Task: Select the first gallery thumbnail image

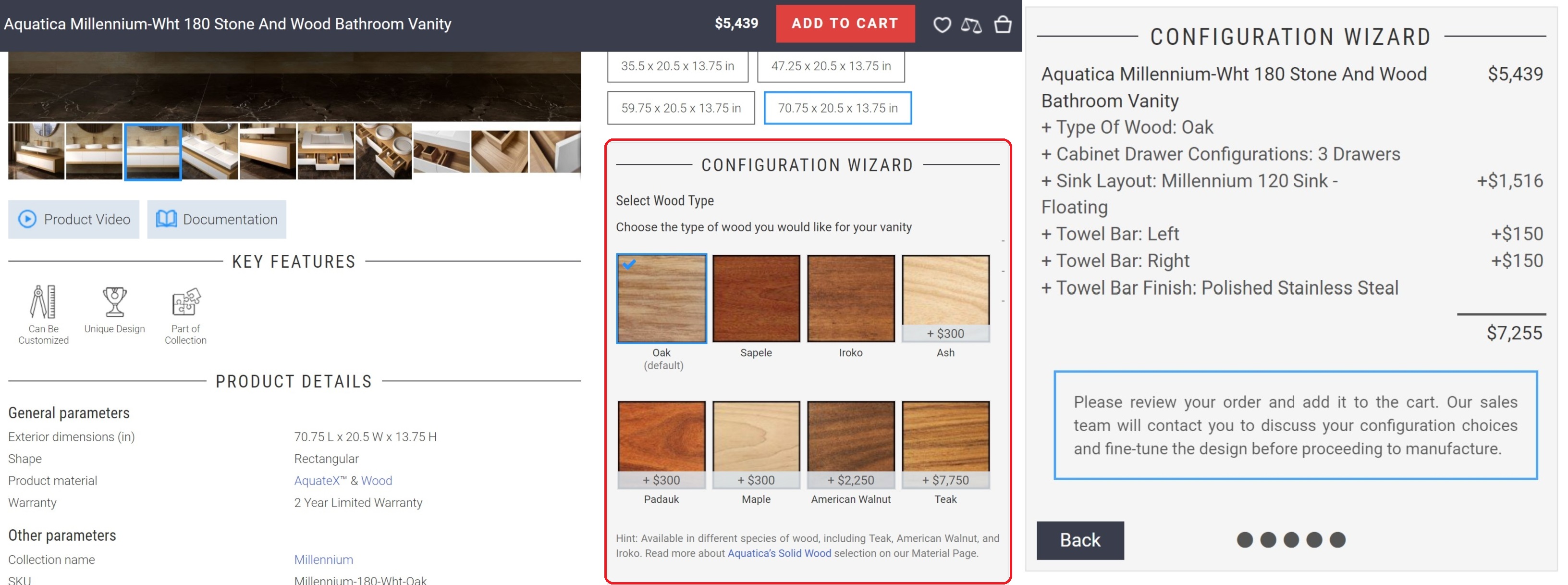Action: coord(36,152)
